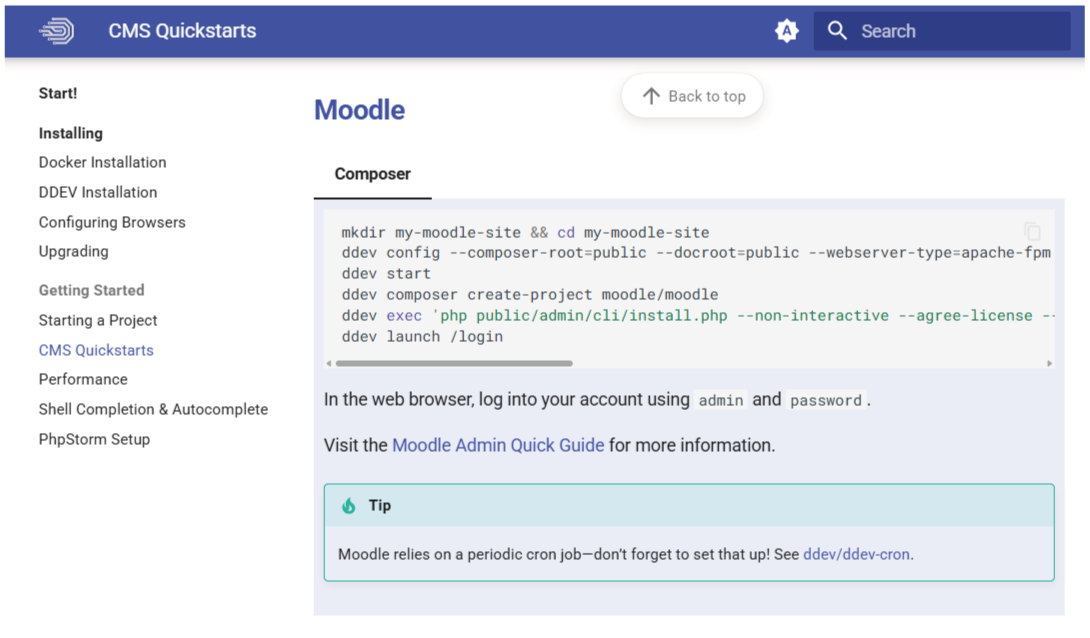The height and width of the screenshot is (638, 1090).
Task: Open Shell Completion & Autocomplete page
Action: [x=153, y=409]
